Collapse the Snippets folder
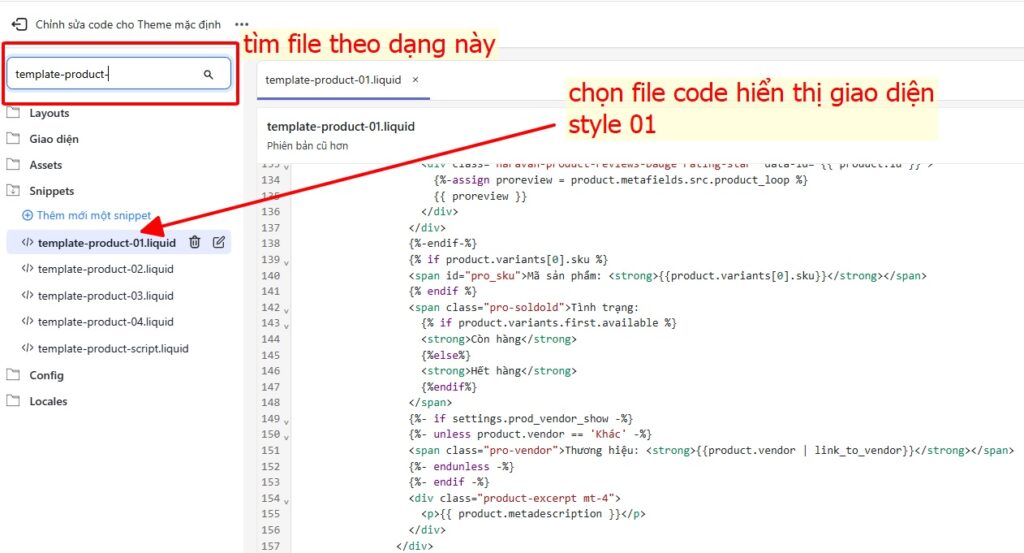Viewport: 1024px width, 553px height. [51, 191]
